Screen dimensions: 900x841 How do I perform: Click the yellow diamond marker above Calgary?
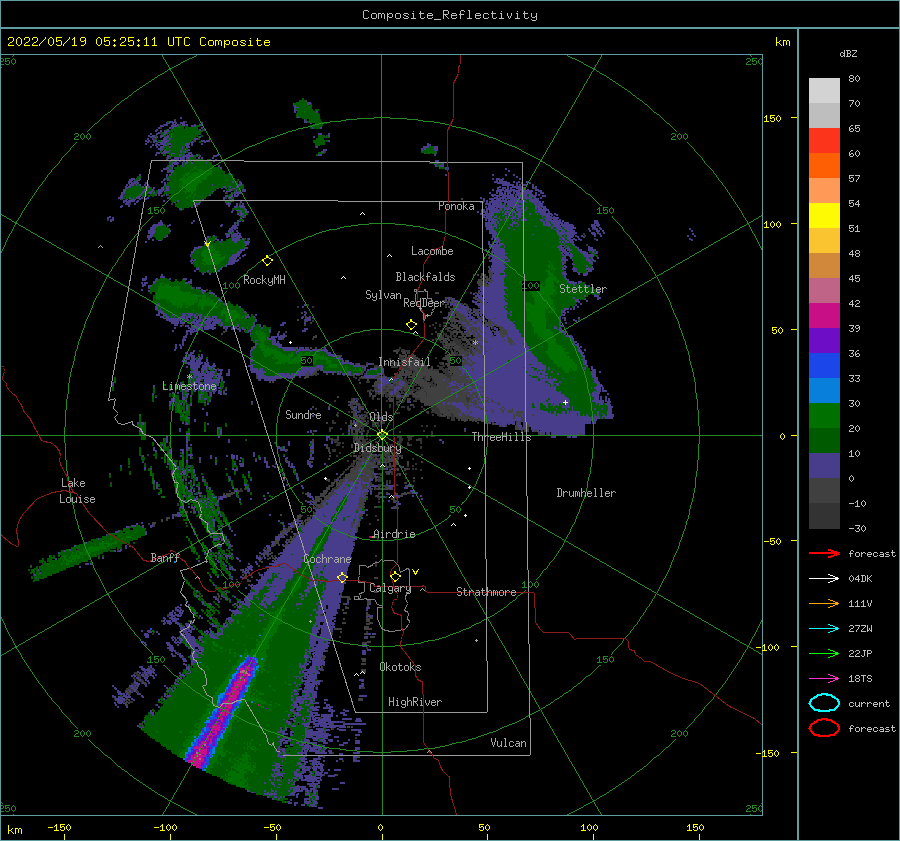click(x=395, y=576)
